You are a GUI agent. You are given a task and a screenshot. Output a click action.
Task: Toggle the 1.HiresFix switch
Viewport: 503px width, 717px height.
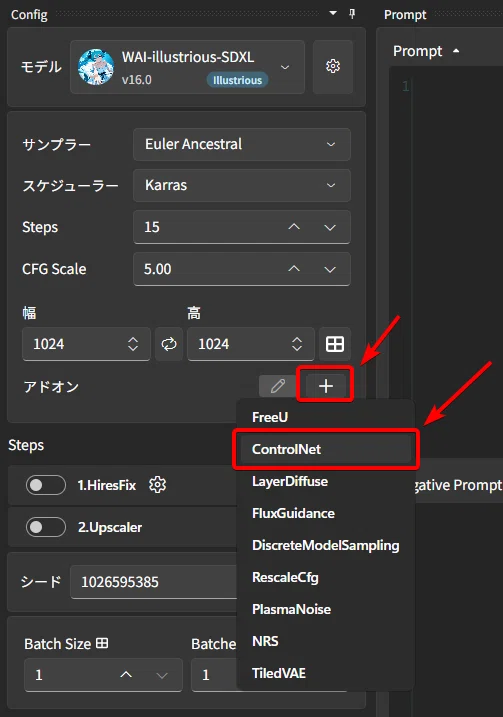point(46,485)
